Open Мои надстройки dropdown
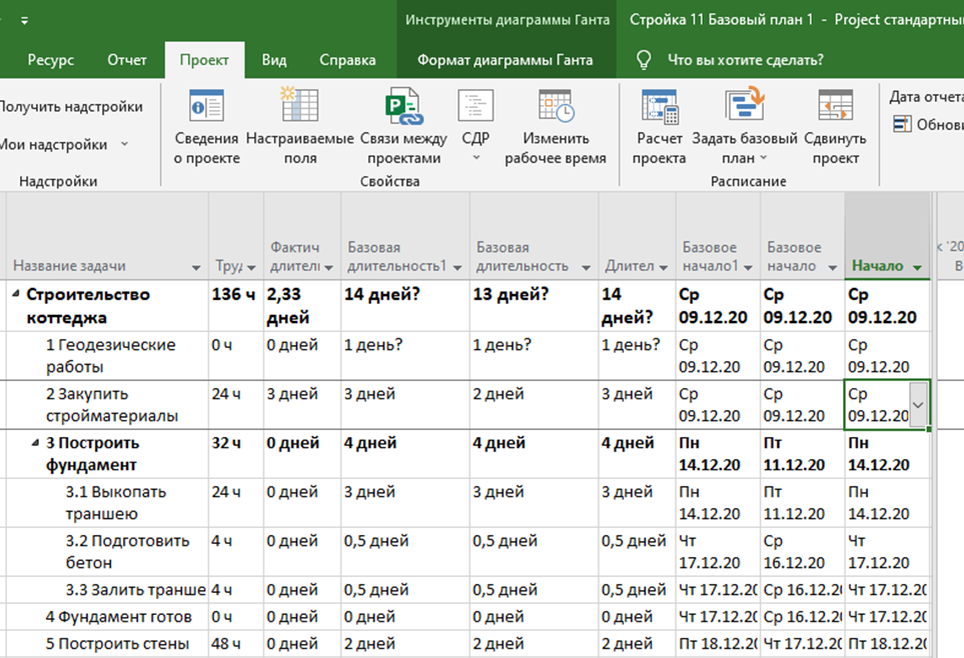The width and height of the screenshot is (964, 658). pos(63,145)
